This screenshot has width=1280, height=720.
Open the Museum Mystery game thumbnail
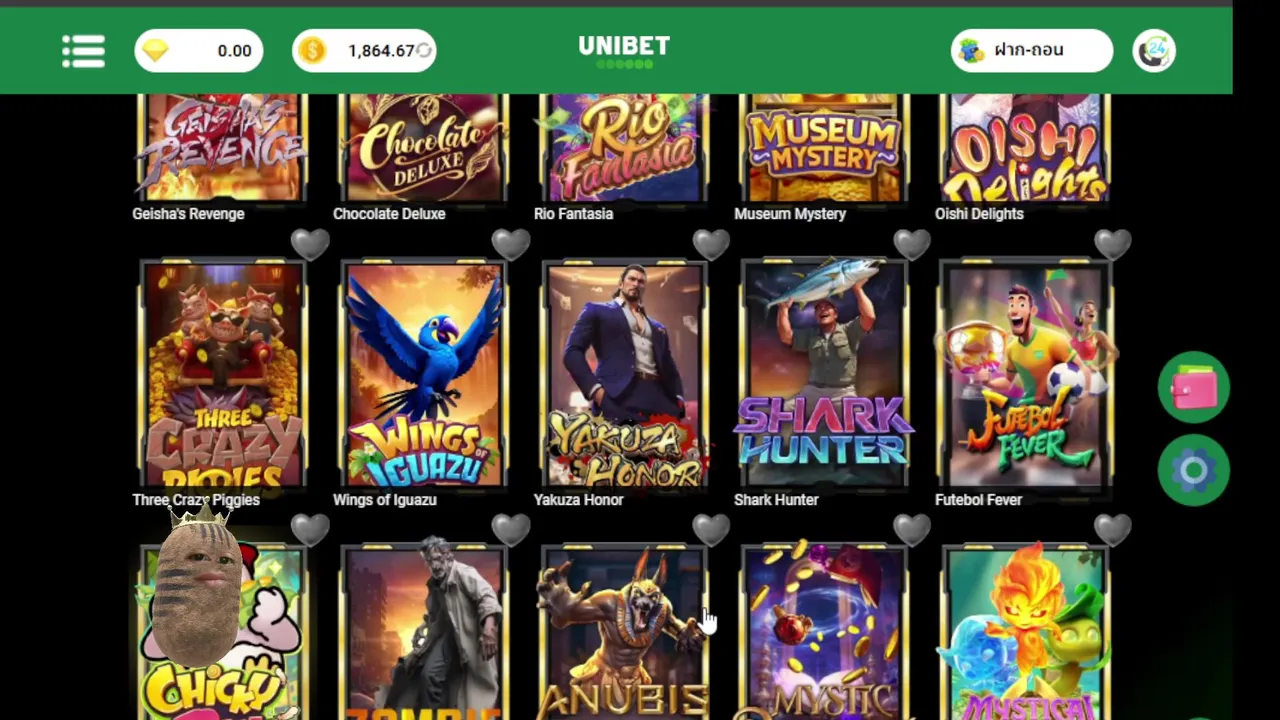(x=825, y=147)
